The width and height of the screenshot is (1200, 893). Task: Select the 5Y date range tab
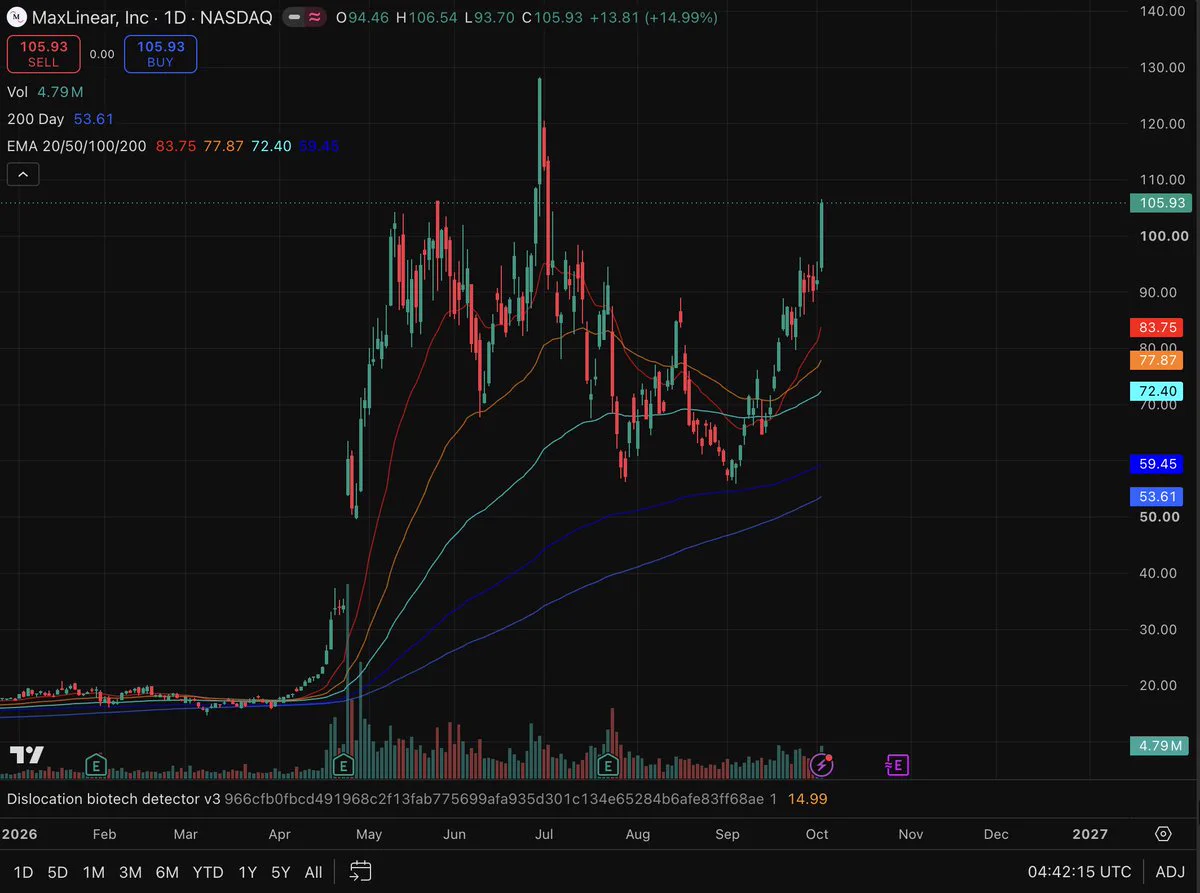[x=281, y=872]
